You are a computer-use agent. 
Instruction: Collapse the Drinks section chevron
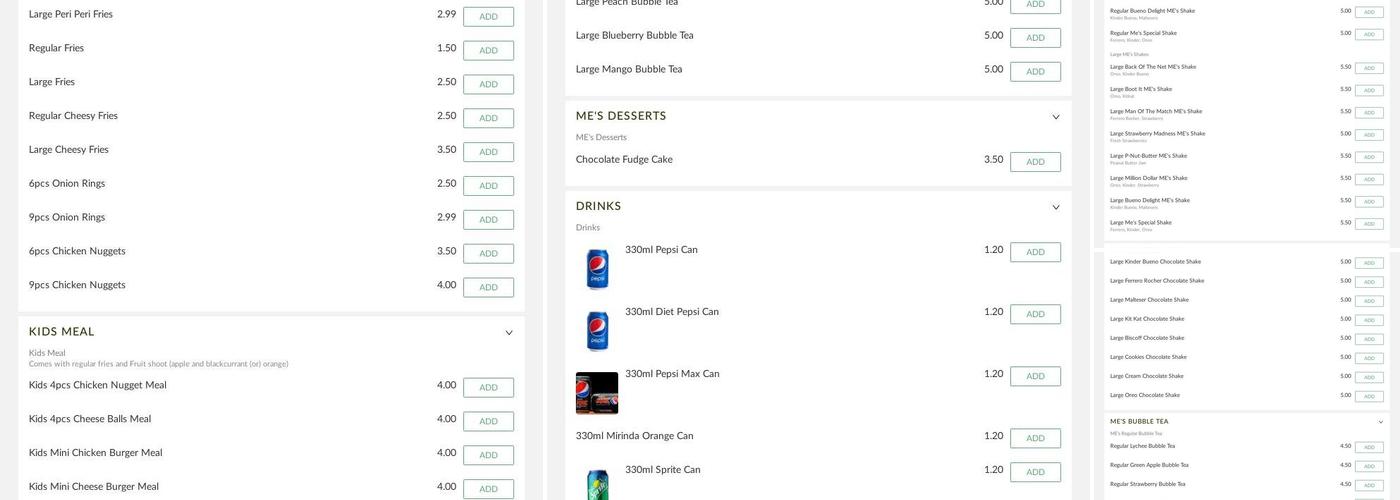tap(1055, 207)
